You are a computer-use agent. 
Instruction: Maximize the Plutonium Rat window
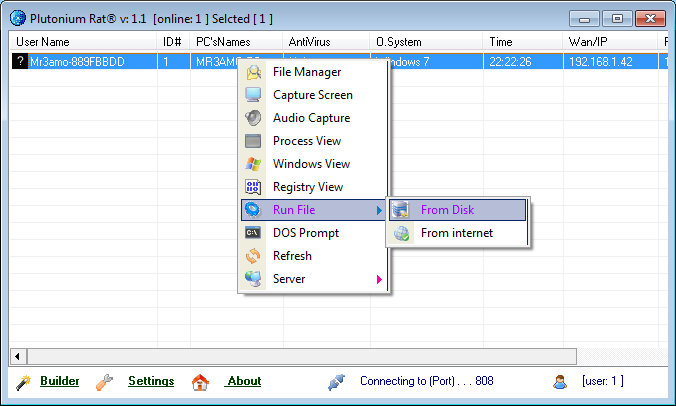[x=617, y=19]
